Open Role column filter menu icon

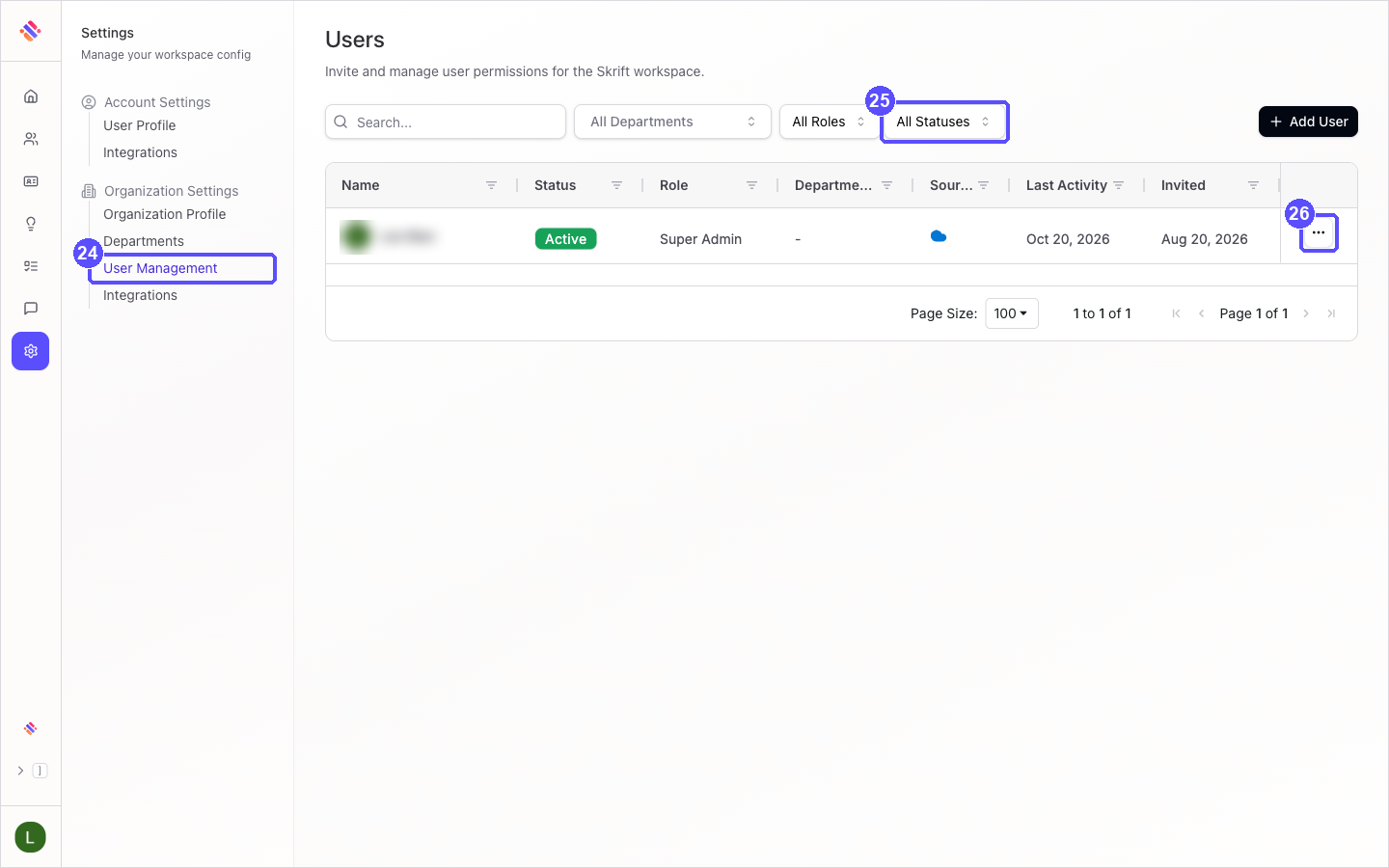click(751, 185)
